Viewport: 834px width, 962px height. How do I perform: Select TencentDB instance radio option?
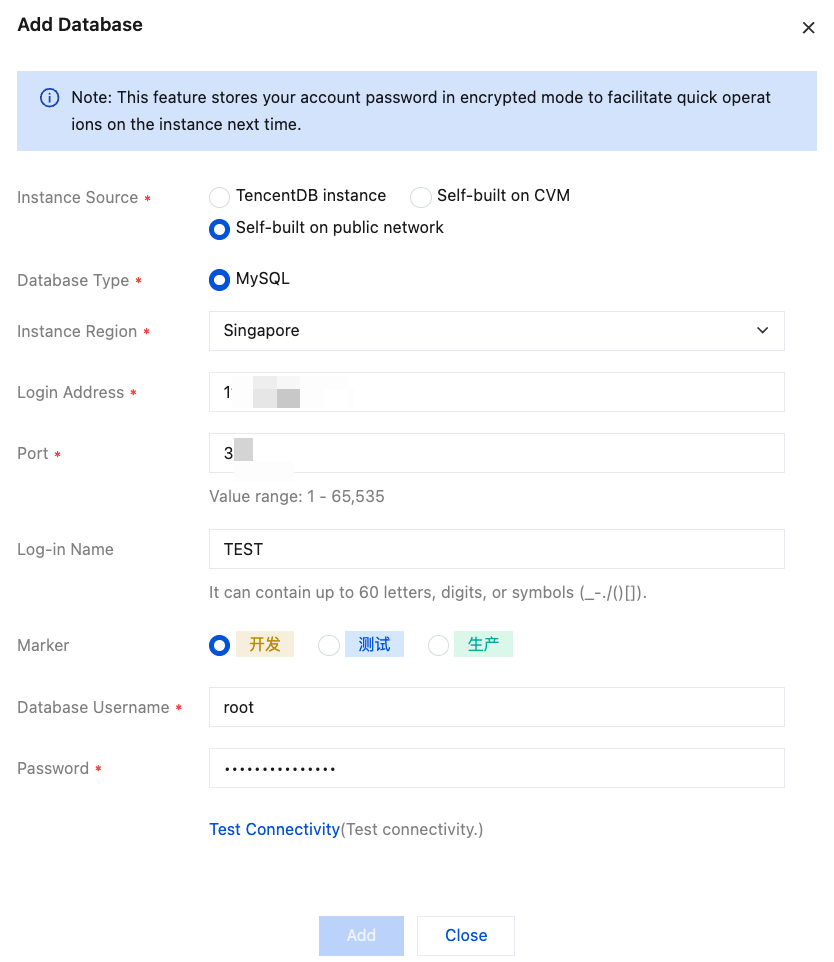[219, 197]
